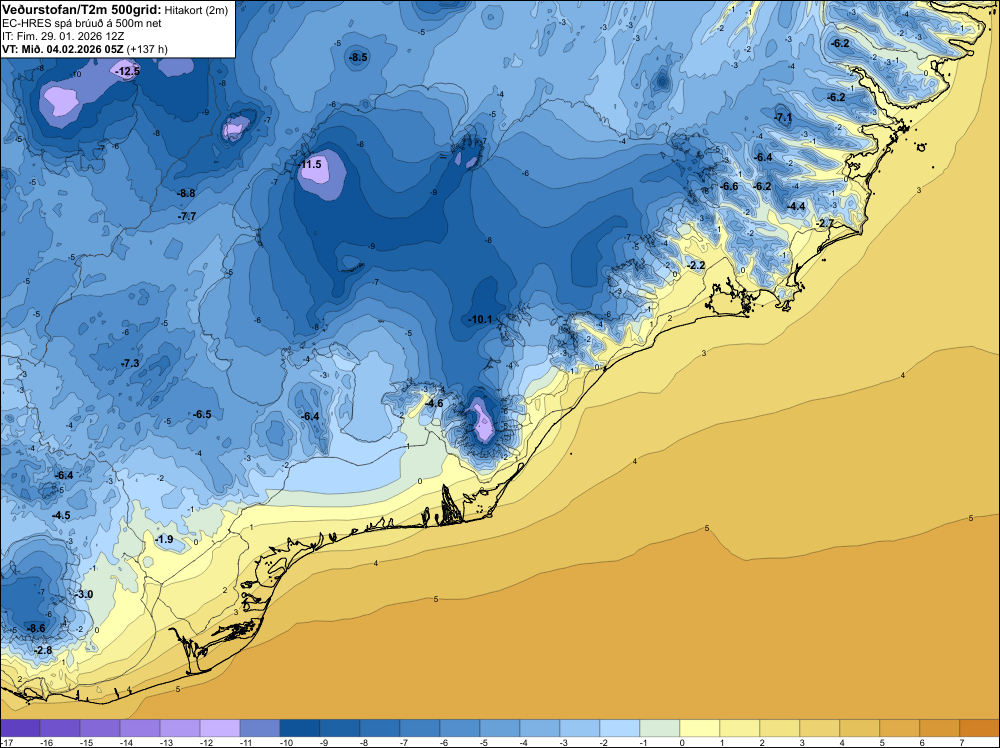The width and height of the screenshot is (1000, 748).
Task: Click the -8.5 temperature label
Action: (358, 57)
